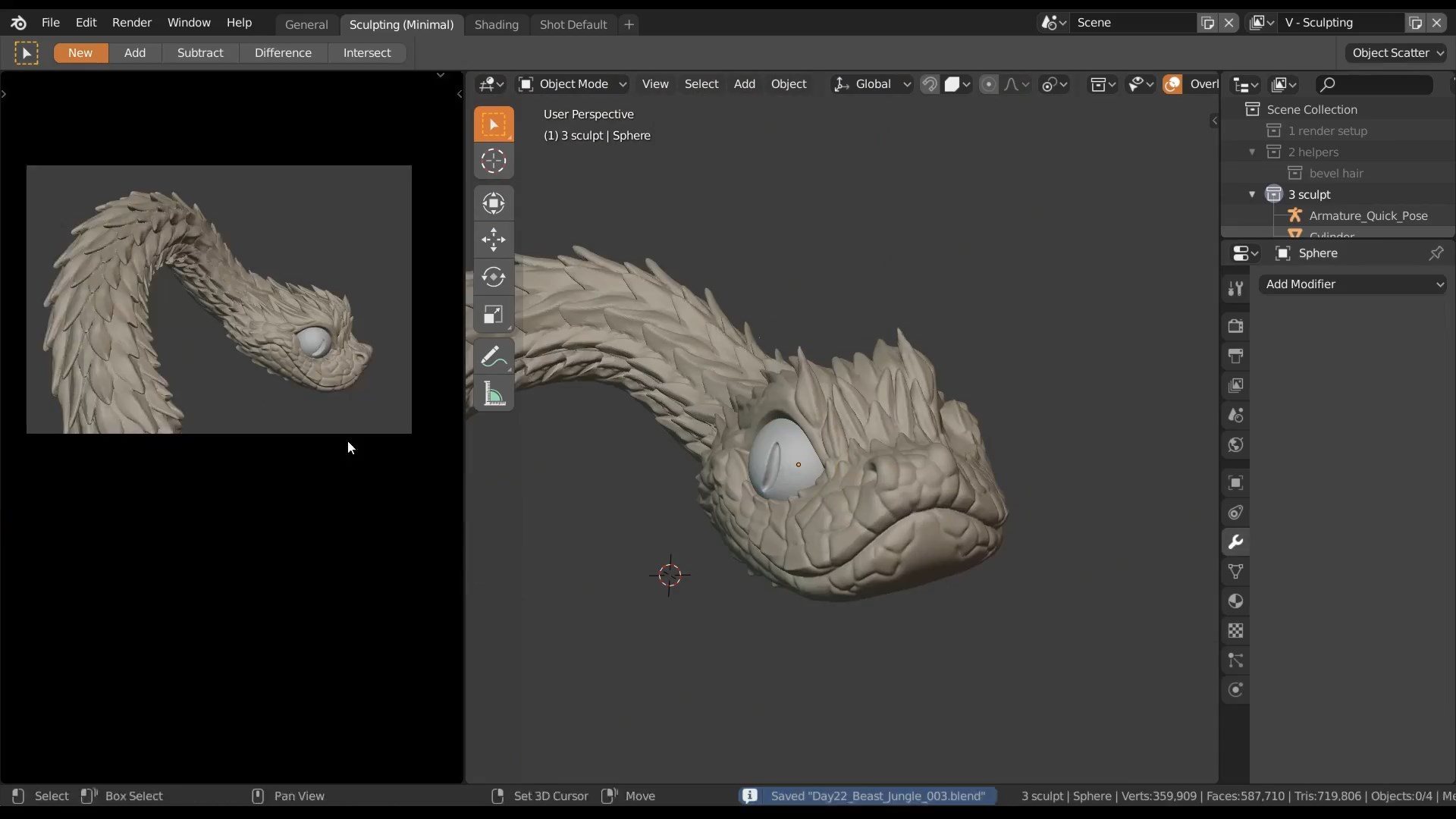Screen dimensions: 1456x819
Task: Toggle proportional editing button
Action: (988, 84)
